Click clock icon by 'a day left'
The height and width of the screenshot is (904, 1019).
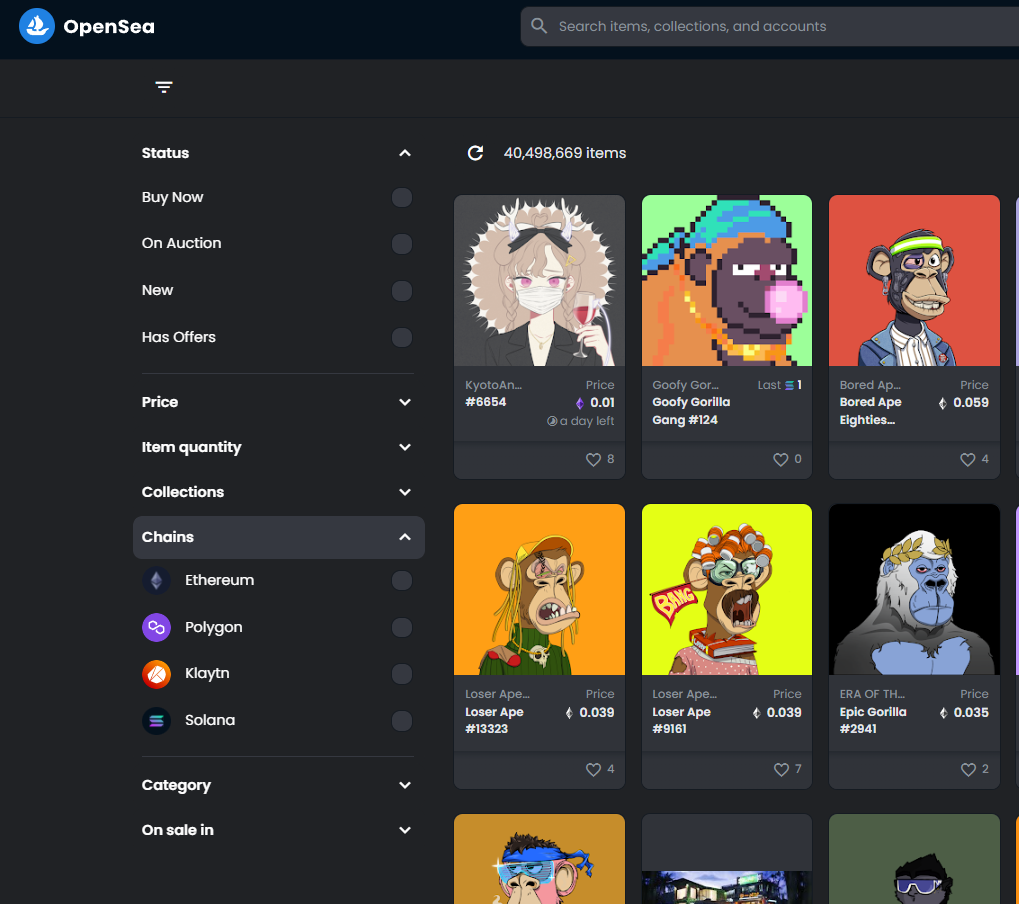(x=552, y=421)
